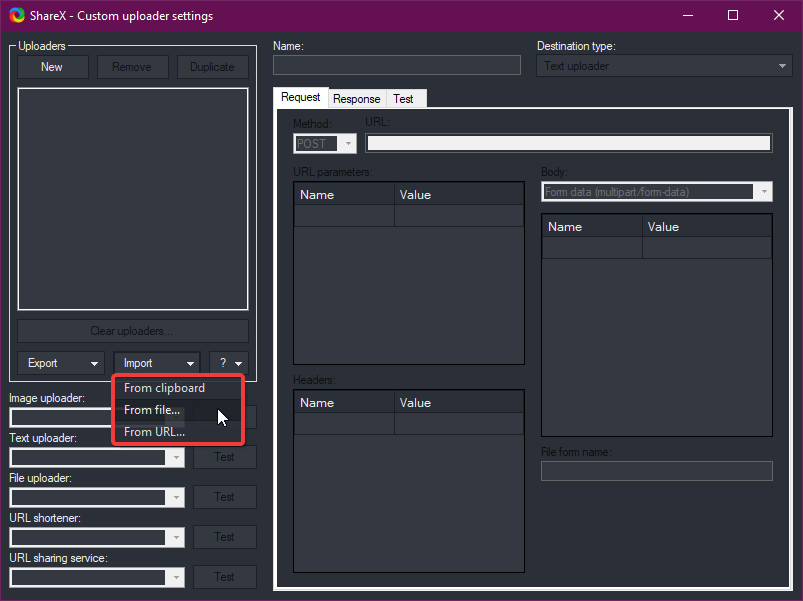This screenshot has height=601, width=803.
Task: Open the Body type dropdown
Action: (657, 192)
